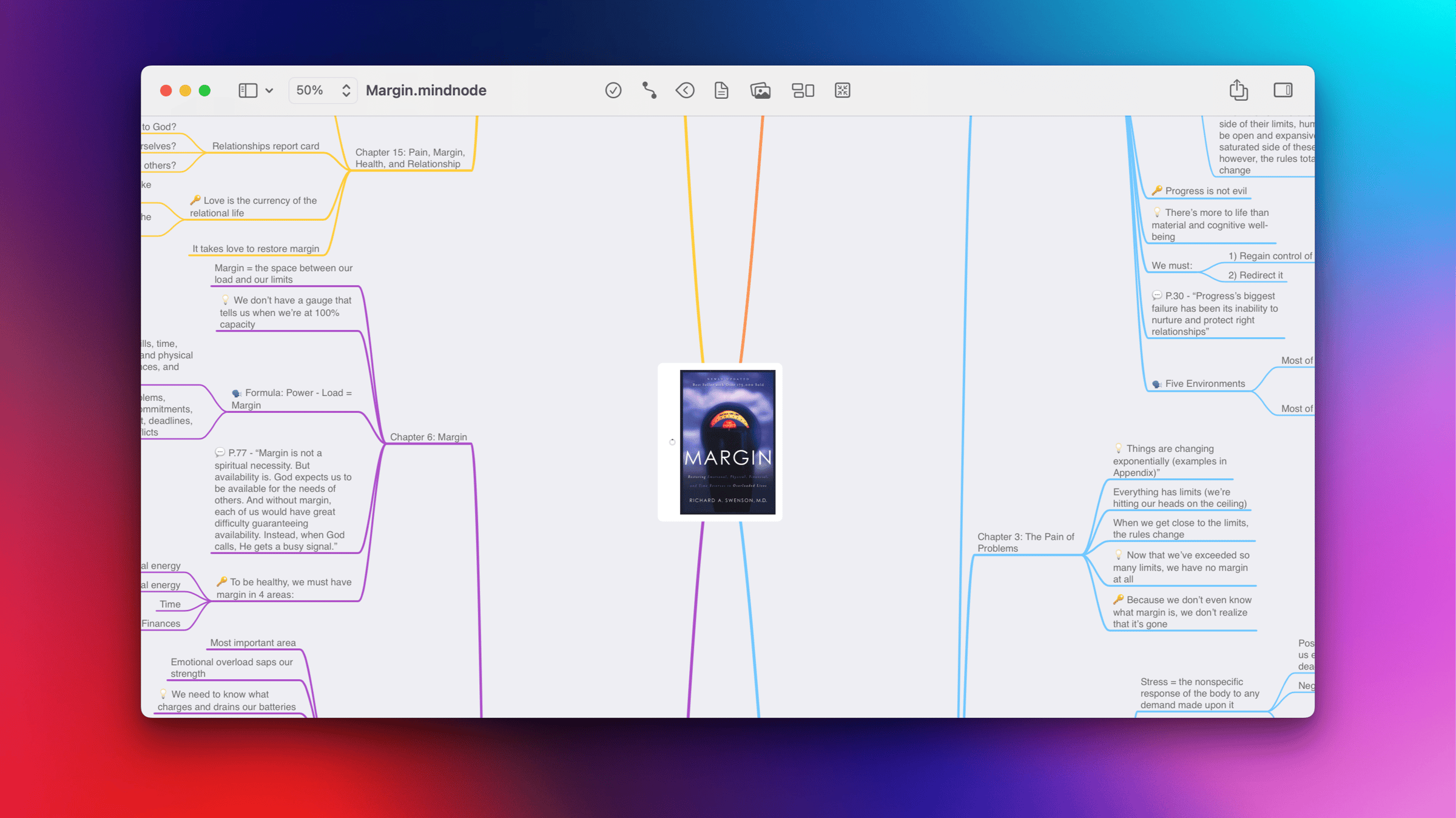Click lightbulb emoji on gauge node
Viewport: 1456px width, 818px height.
point(225,300)
